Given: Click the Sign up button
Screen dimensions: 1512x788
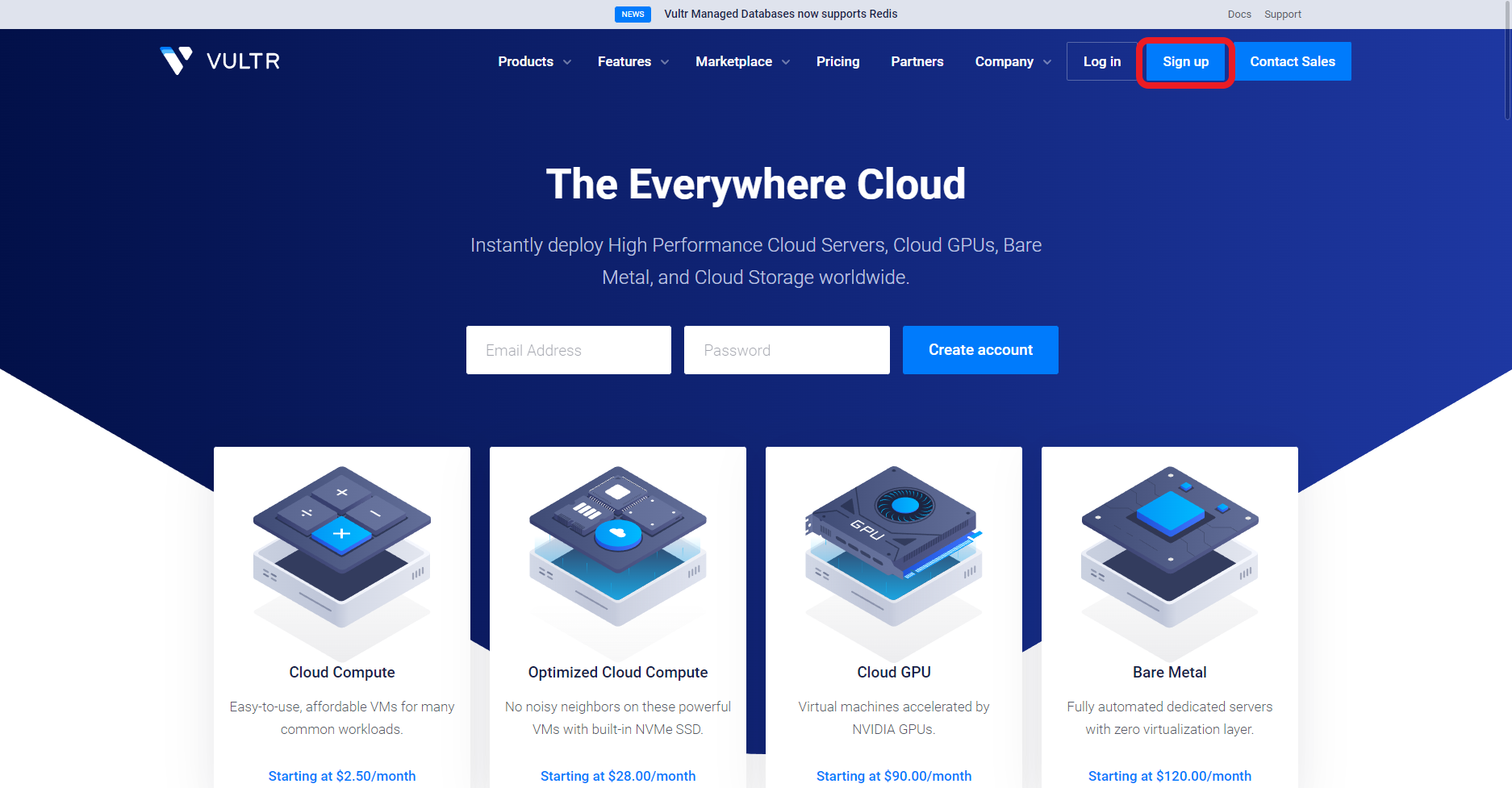Looking at the screenshot, I should 1185,61.
